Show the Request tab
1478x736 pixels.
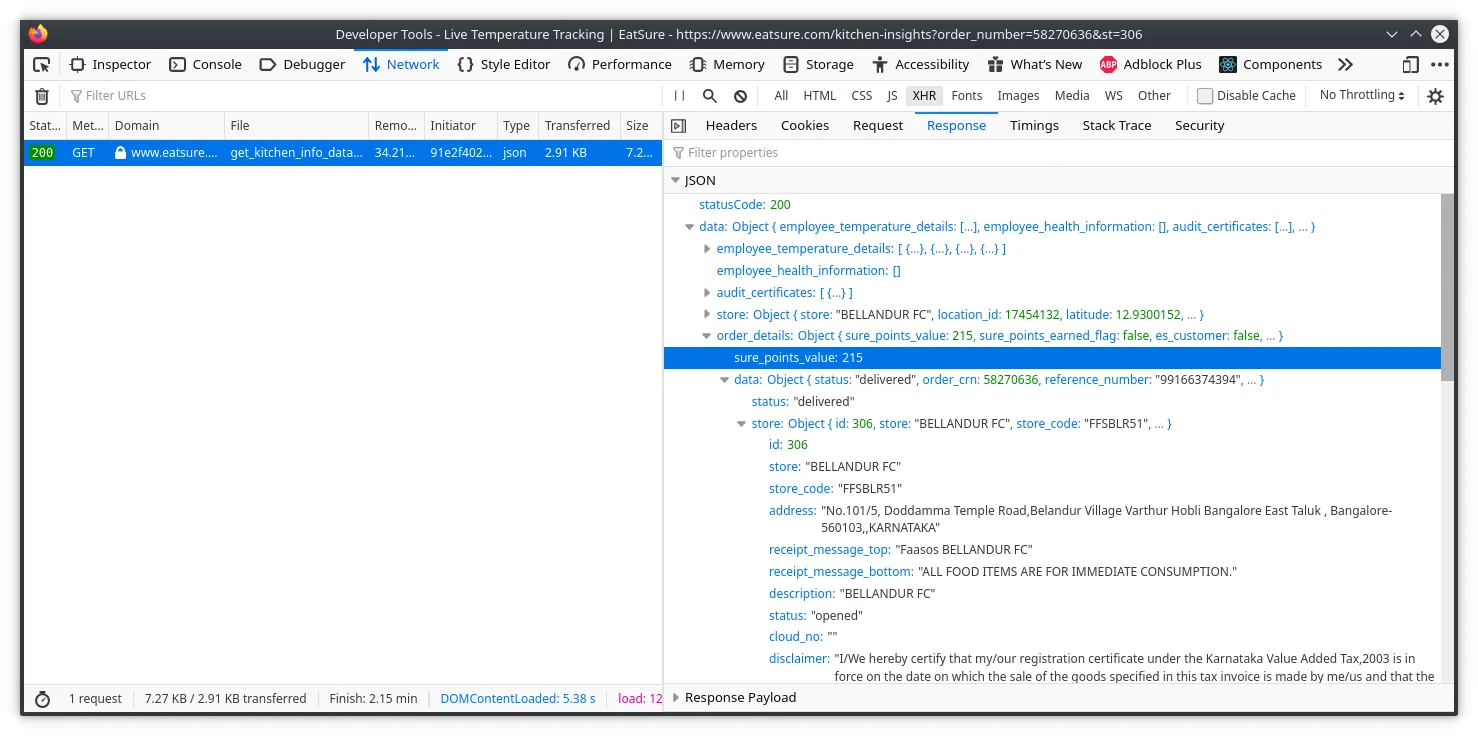click(x=878, y=126)
